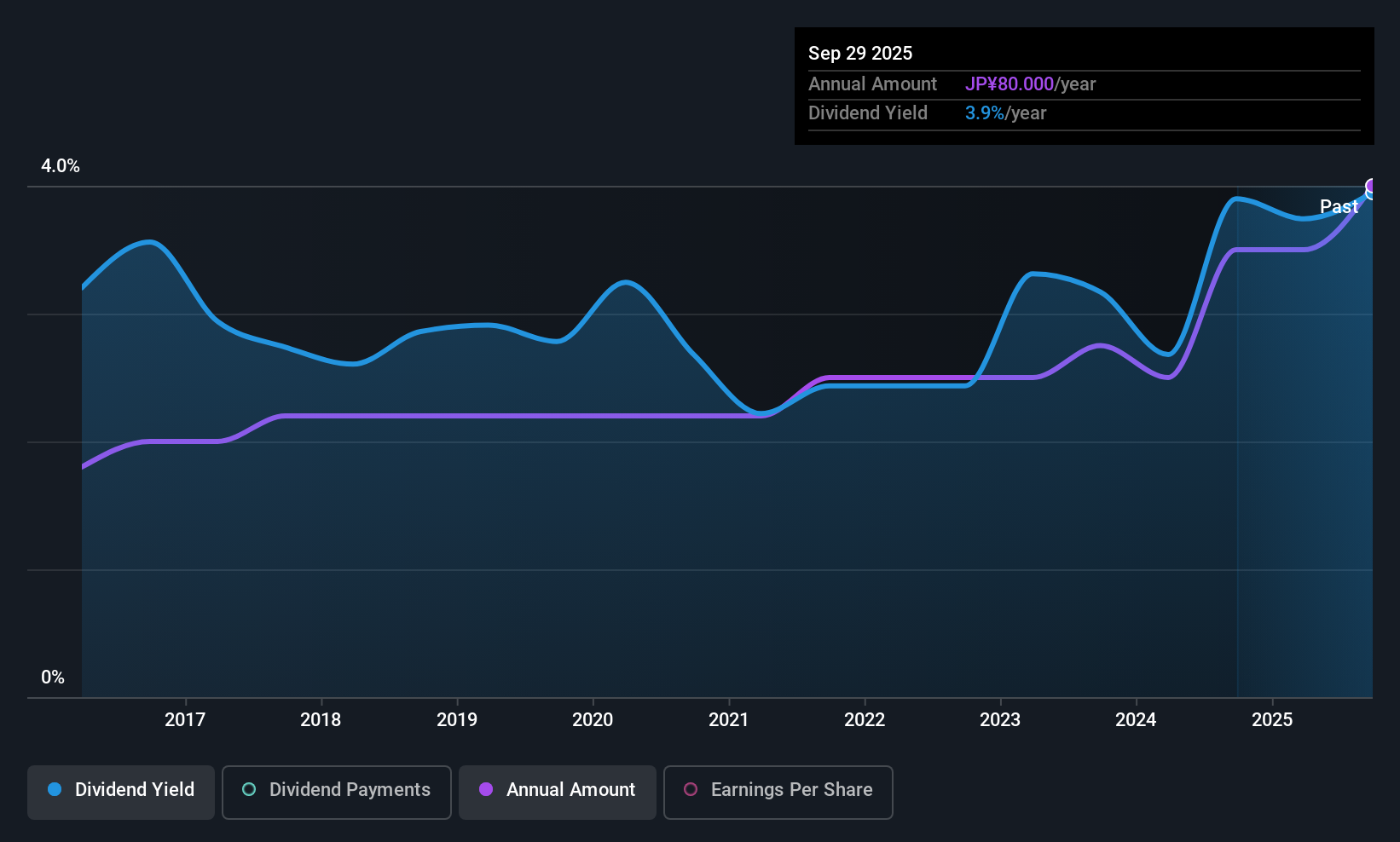Image resolution: width=1400 pixels, height=842 pixels.
Task: Click the 2020 x-axis year label
Action: point(593,720)
